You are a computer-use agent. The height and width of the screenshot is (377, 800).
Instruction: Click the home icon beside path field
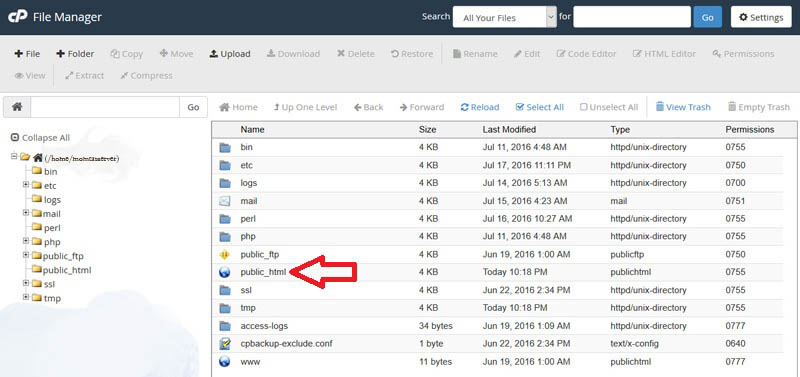[x=17, y=107]
